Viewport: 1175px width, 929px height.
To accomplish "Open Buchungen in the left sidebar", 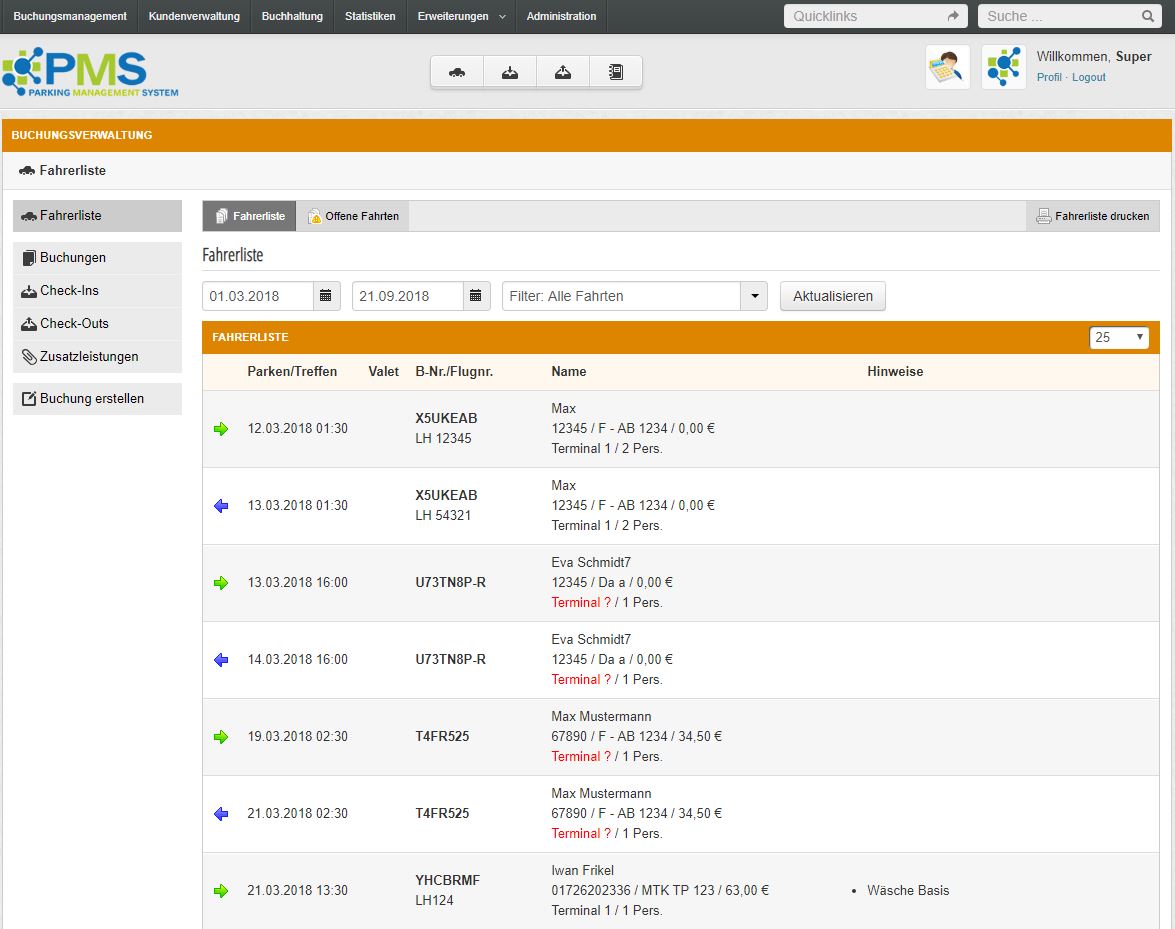I will 97,258.
